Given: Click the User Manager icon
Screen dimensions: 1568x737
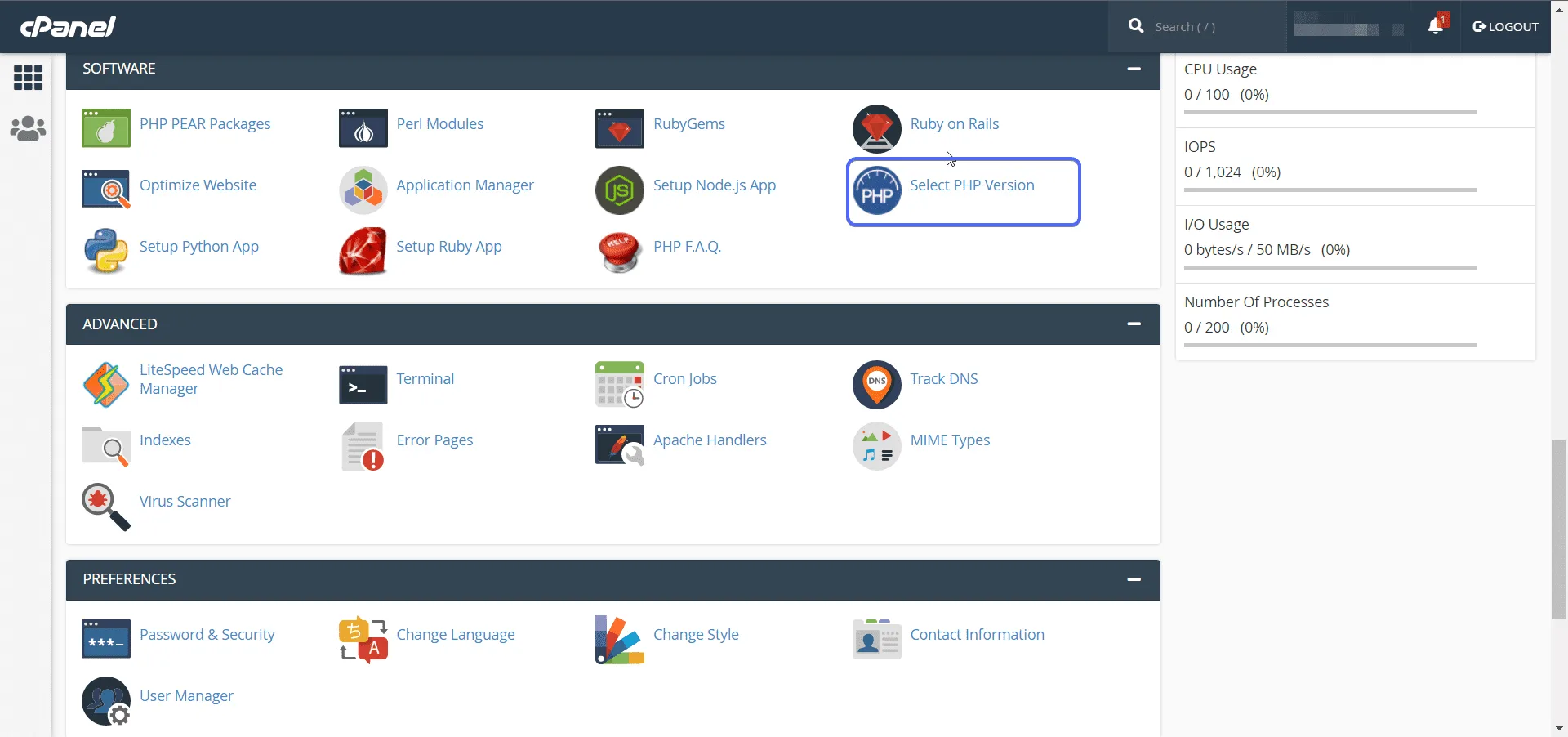Looking at the screenshot, I should (106, 701).
